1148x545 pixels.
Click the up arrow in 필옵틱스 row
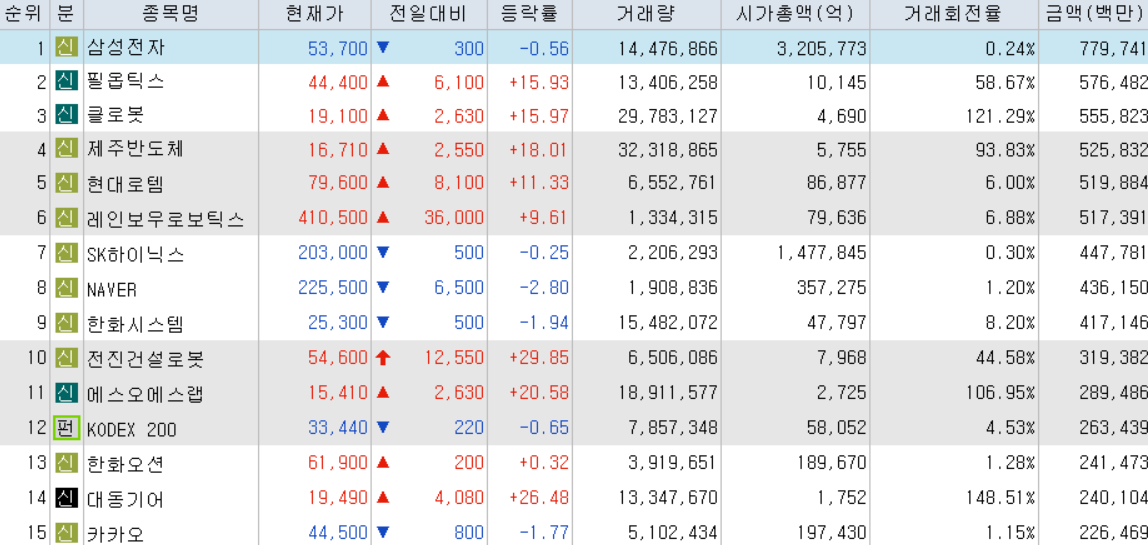(383, 81)
